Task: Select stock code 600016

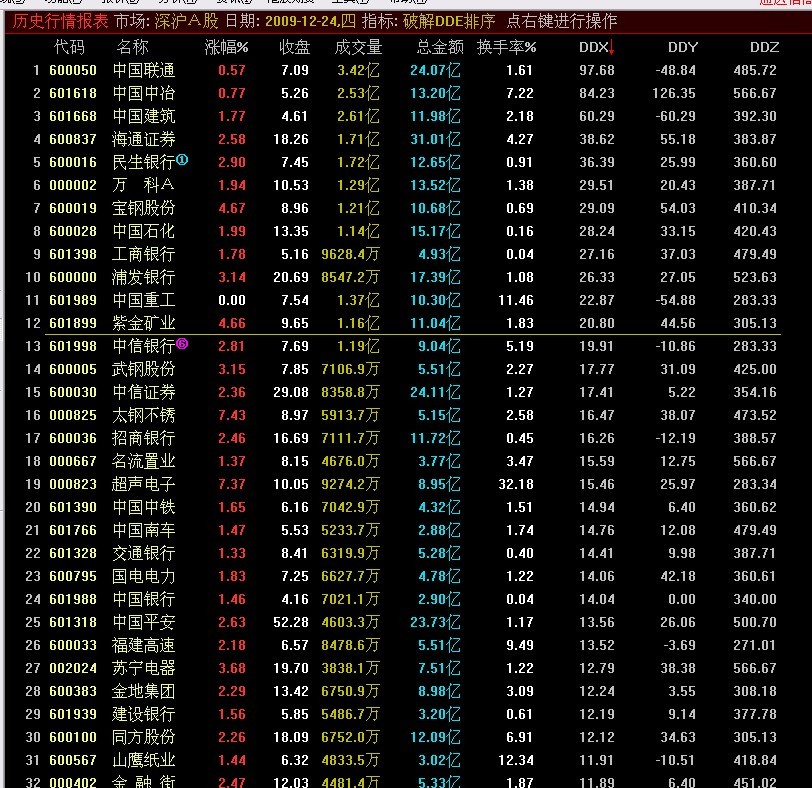Action: pos(73,162)
